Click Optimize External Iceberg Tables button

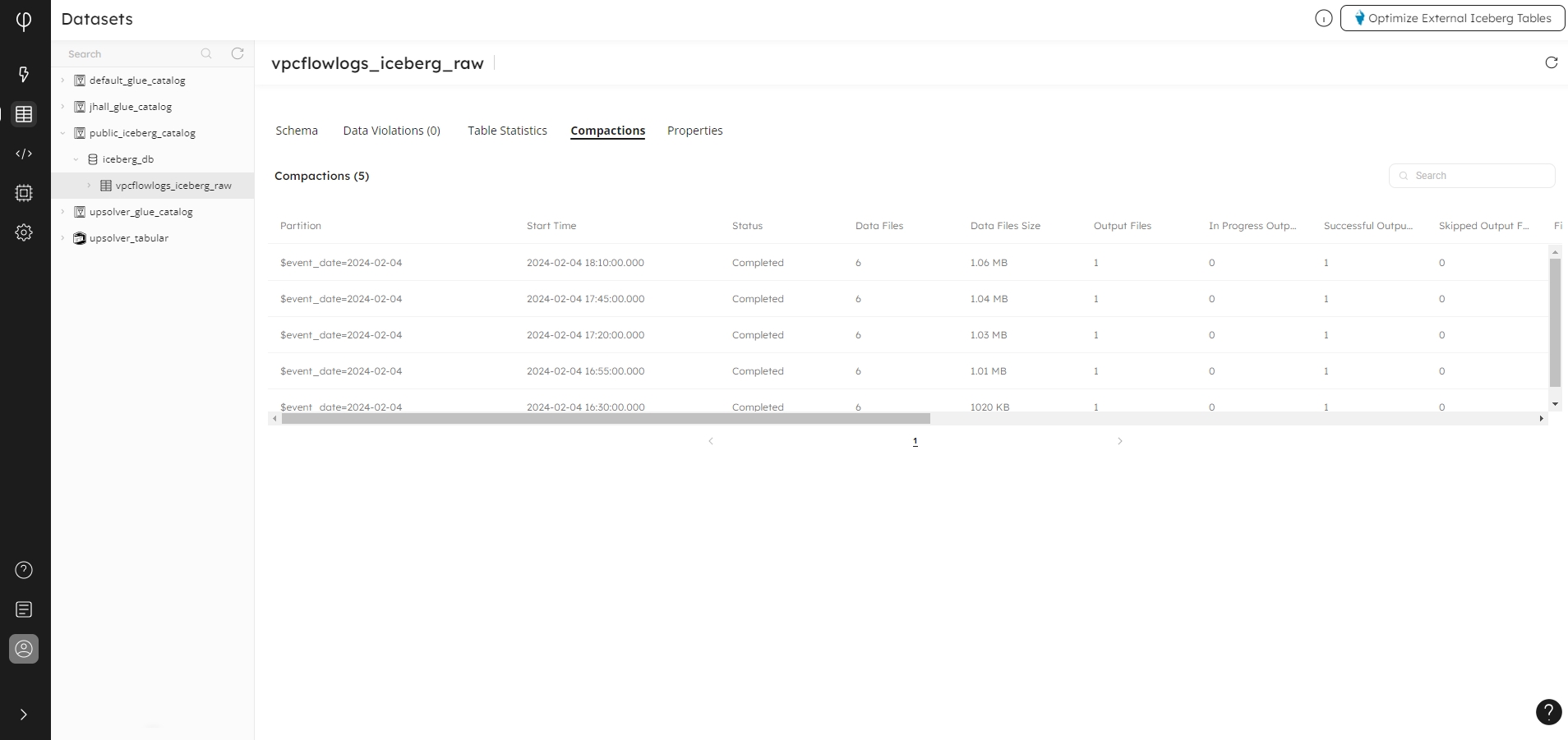(x=1452, y=18)
